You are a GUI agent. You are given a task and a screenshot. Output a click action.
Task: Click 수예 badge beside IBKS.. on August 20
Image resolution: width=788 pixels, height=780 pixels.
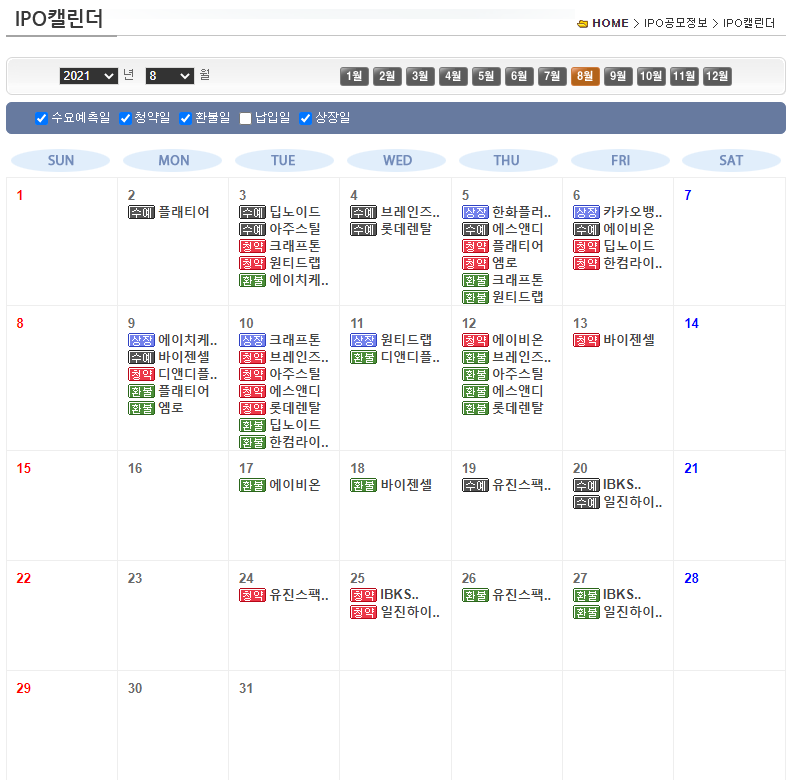coord(586,485)
